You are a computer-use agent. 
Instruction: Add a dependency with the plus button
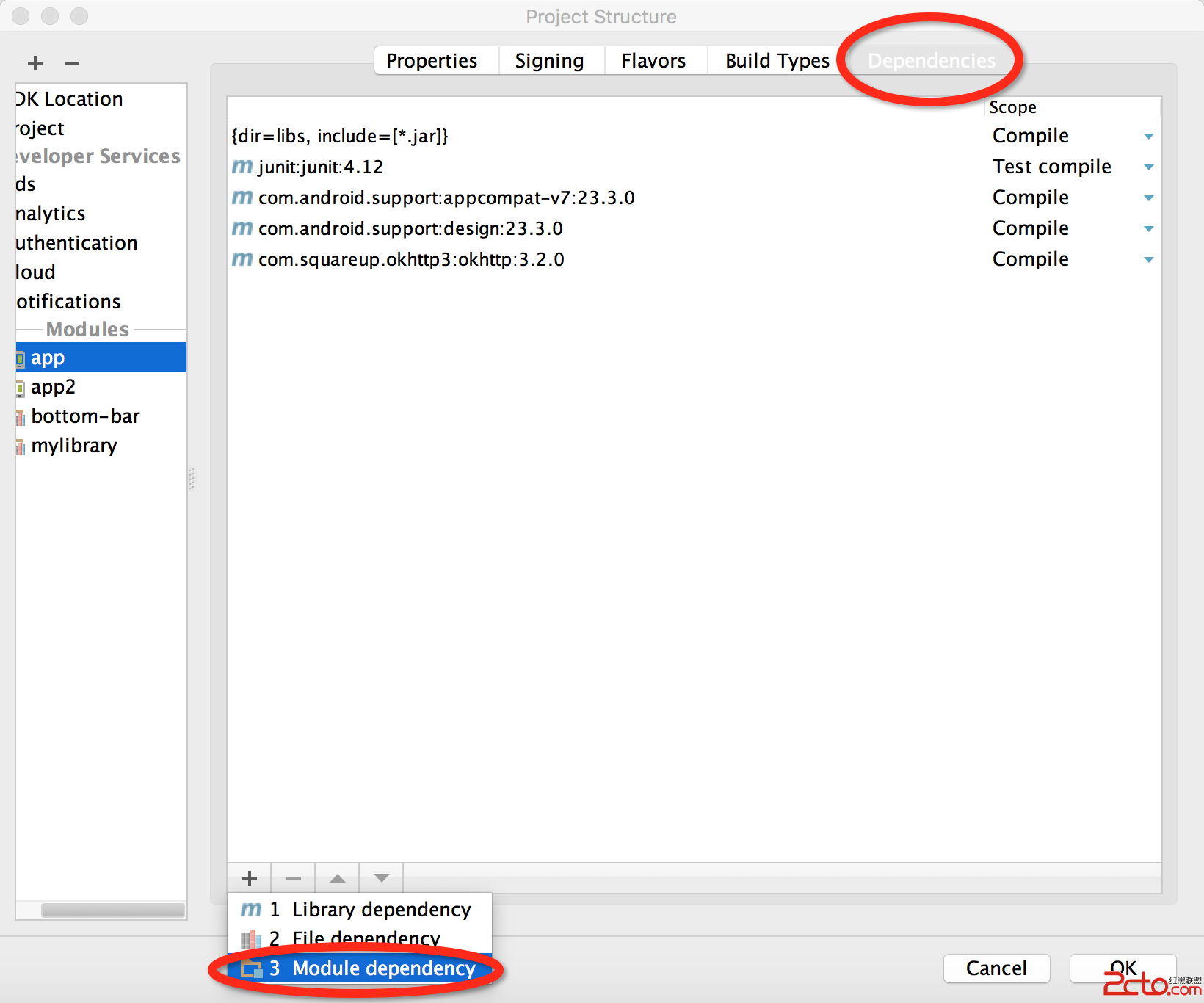[x=250, y=878]
